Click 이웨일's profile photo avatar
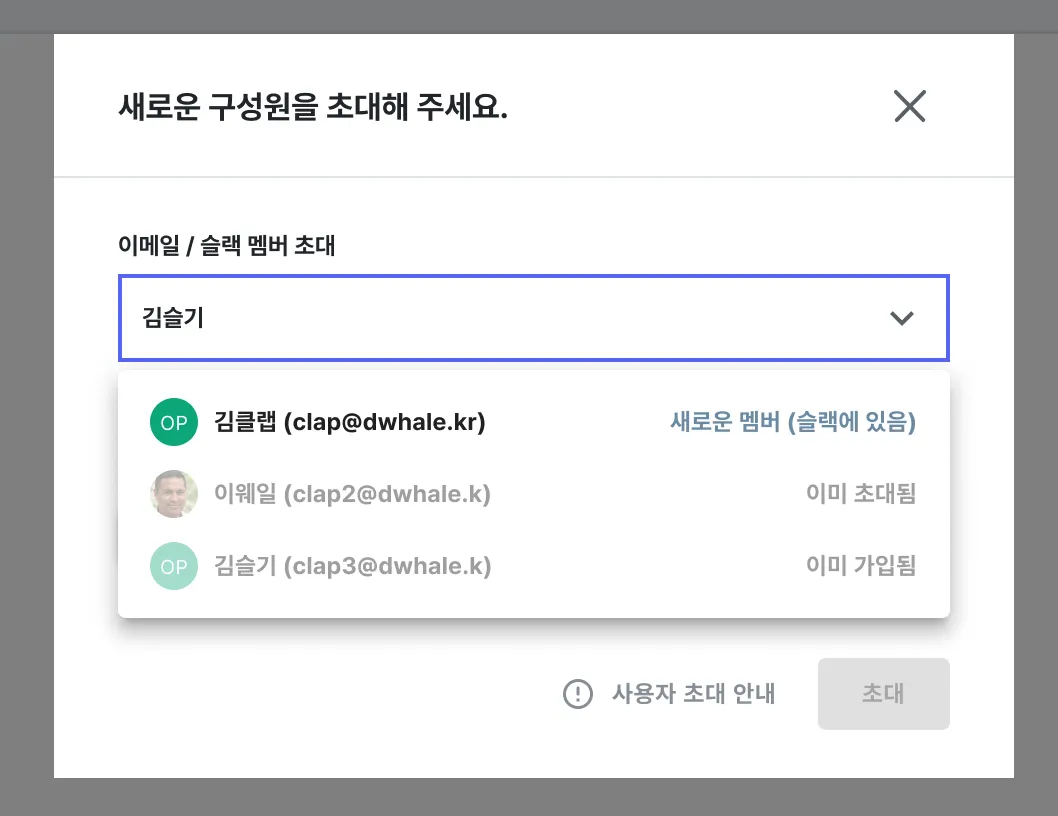This screenshot has width=1058, height=816. pos(174,494)
